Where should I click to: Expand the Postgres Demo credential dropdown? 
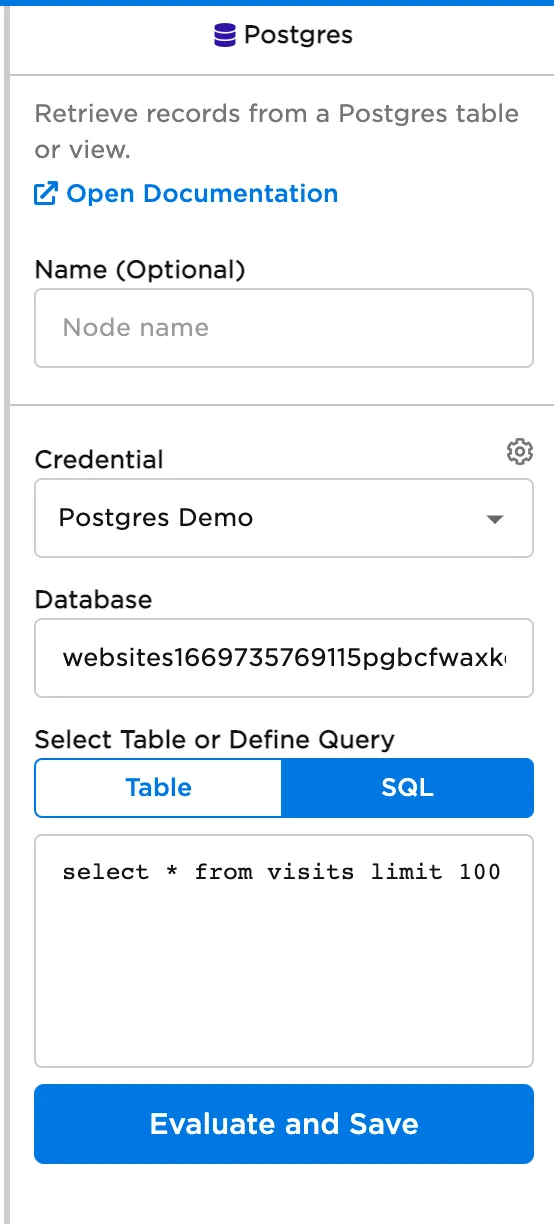284,518
